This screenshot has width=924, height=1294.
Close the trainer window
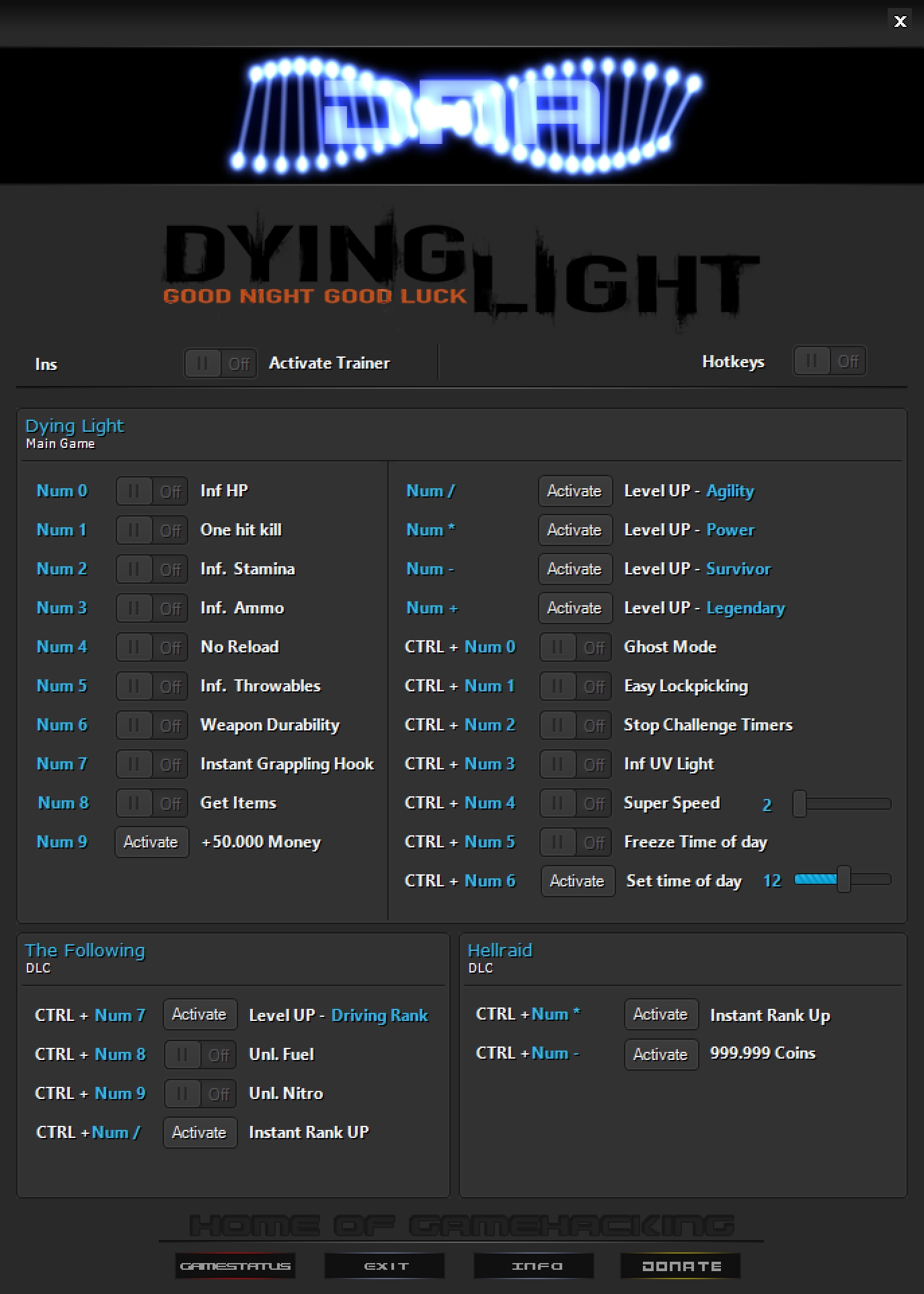pos(900,22)
